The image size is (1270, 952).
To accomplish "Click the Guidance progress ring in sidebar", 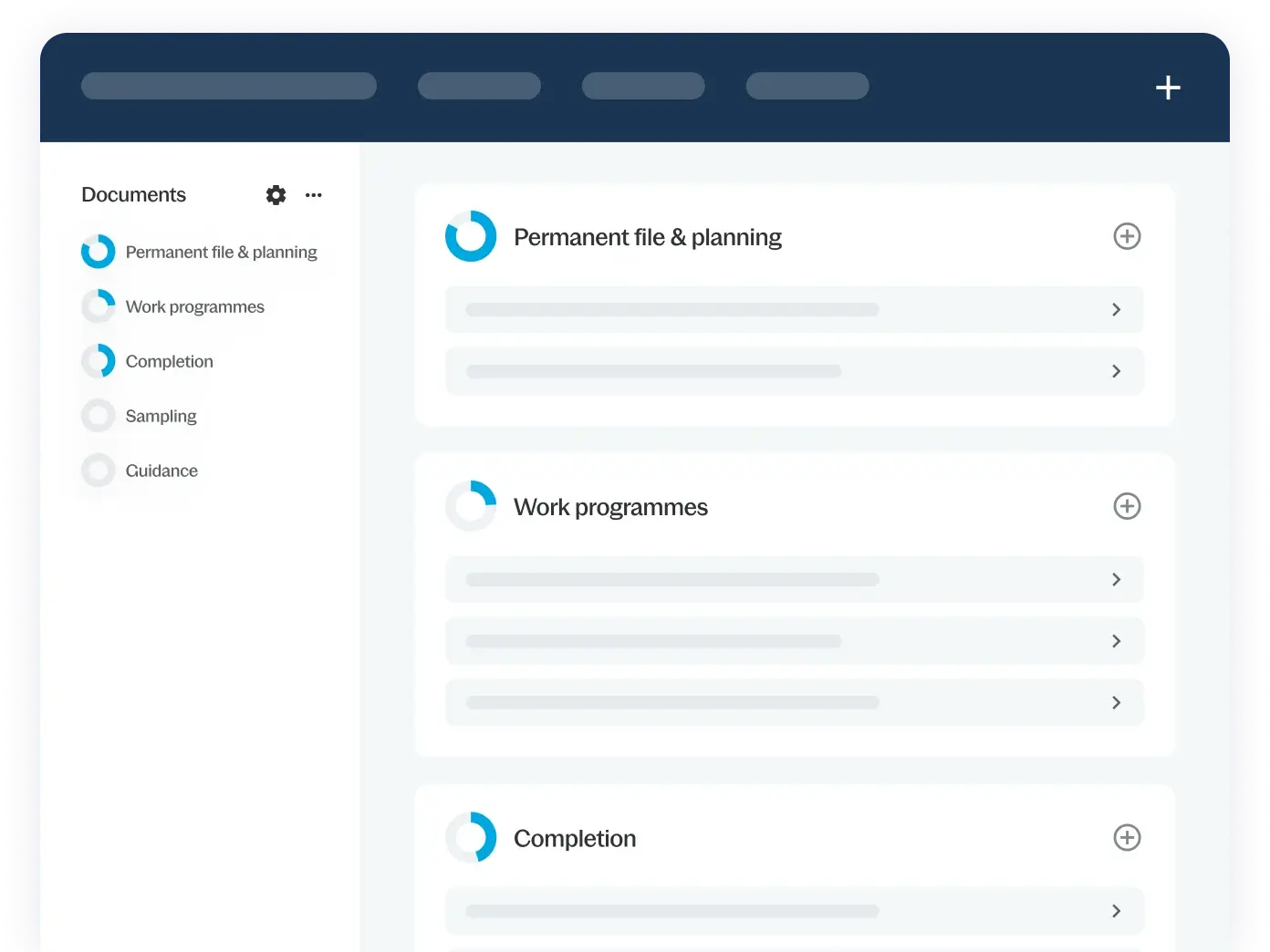I will point(99,471).
